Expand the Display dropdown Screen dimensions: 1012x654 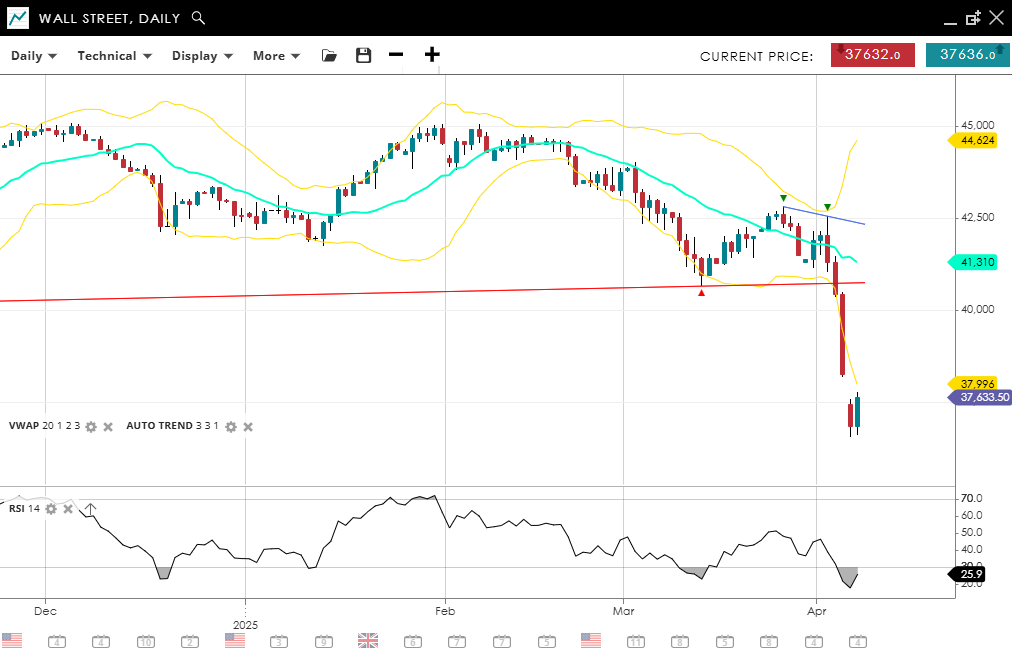(x=202, y=56)
